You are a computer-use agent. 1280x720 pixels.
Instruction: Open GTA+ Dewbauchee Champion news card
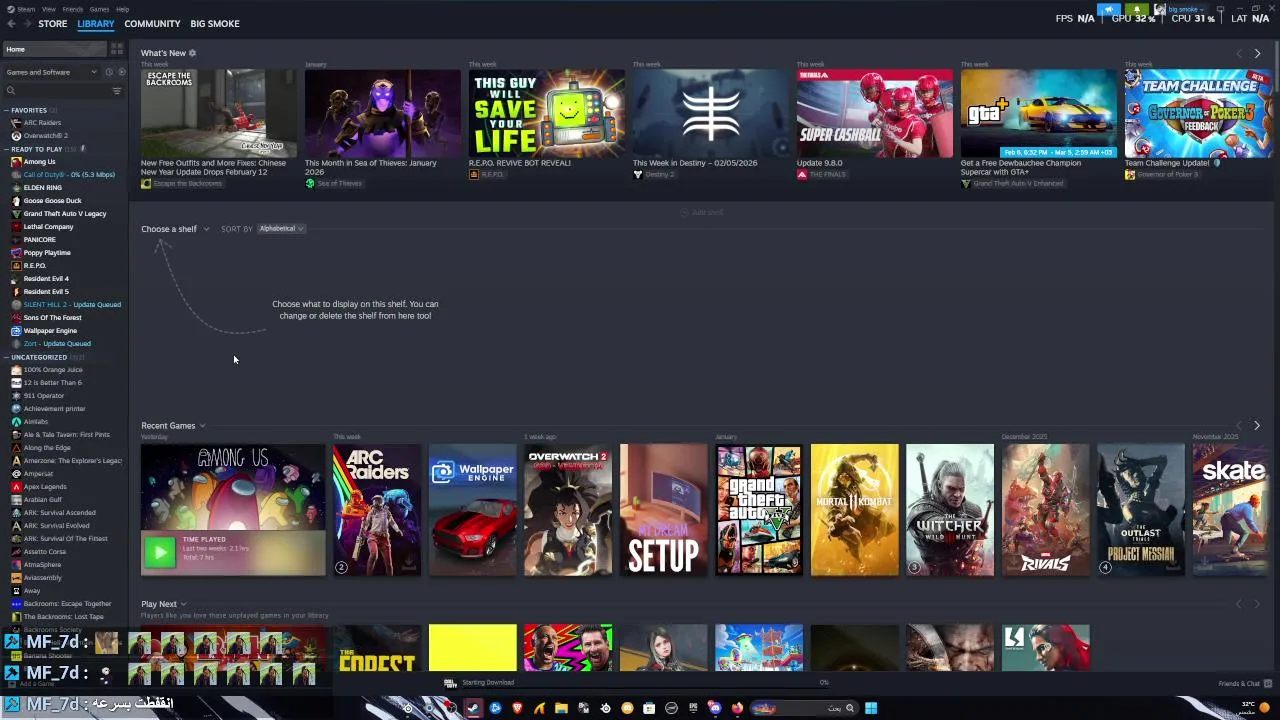pos(1039,113)
